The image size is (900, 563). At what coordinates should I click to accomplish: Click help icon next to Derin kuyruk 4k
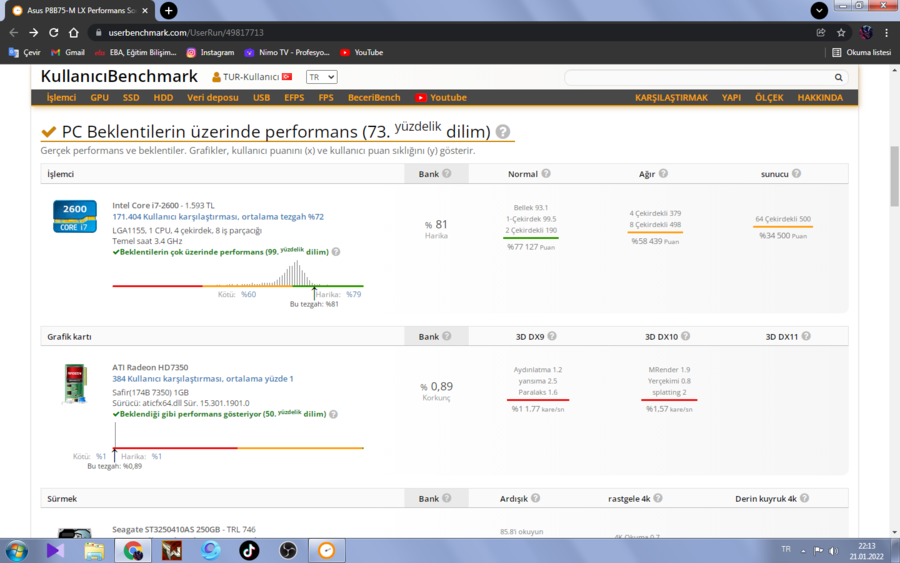[804, 498]
